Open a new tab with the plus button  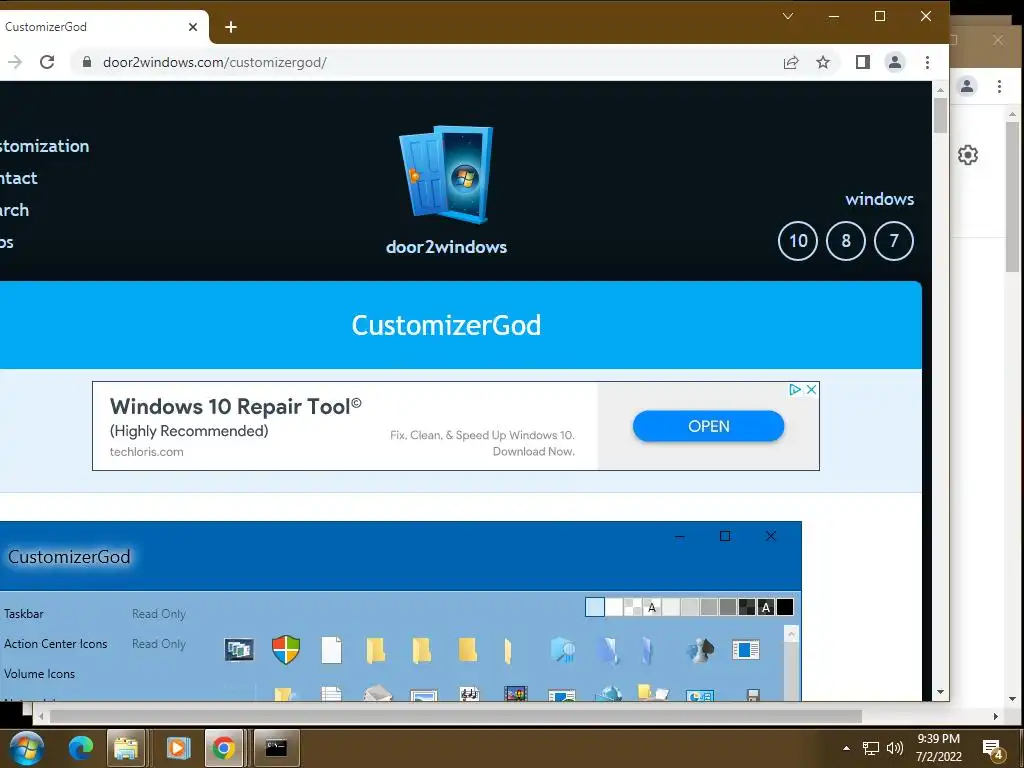click(231, 27)
